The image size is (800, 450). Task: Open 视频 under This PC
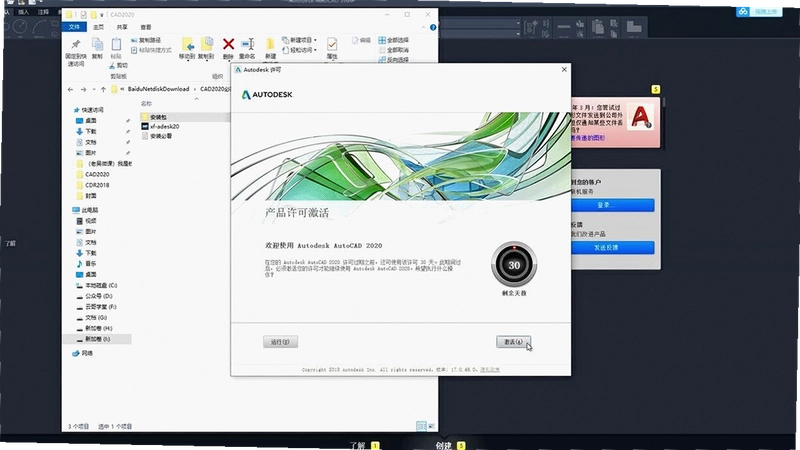(90, 221)
